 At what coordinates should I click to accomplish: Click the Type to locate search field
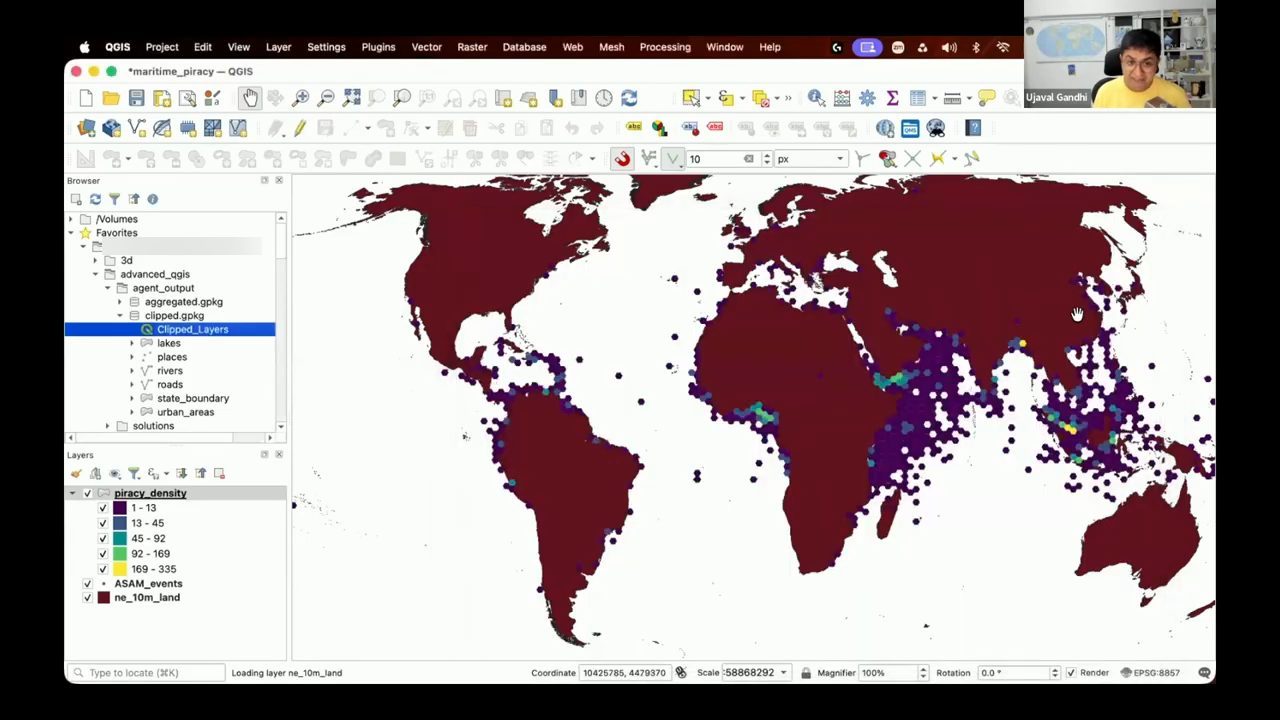pos(147,673)
